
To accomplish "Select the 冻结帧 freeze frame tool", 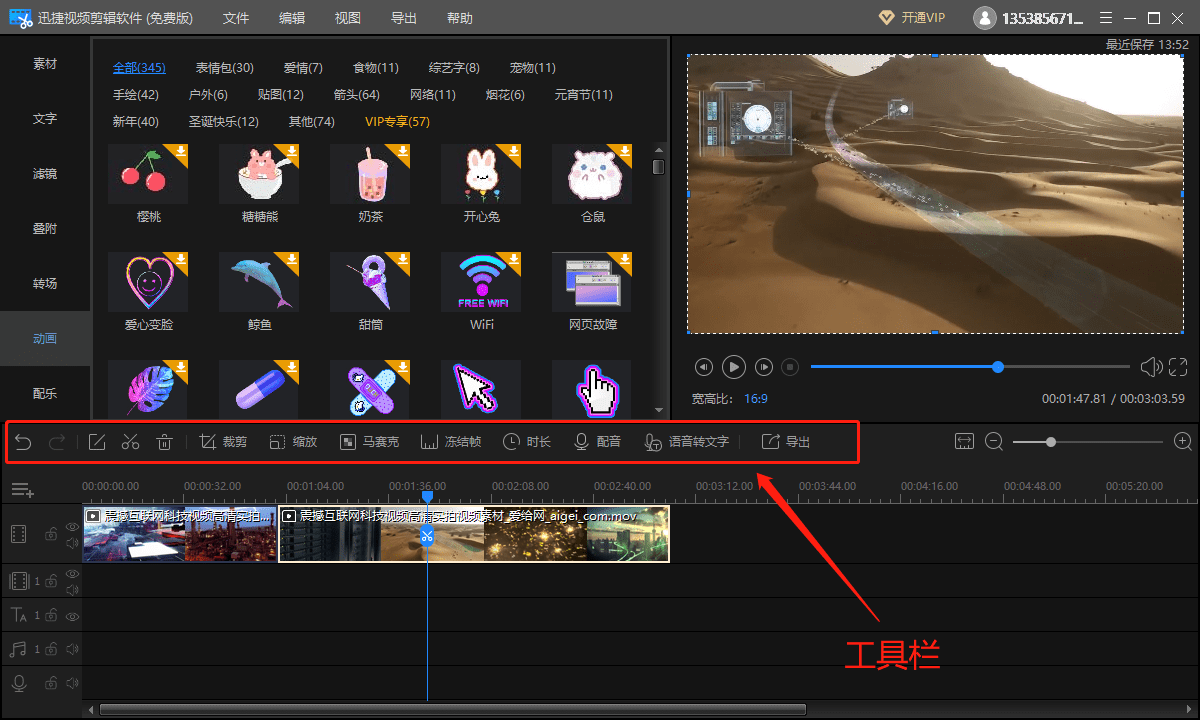I will pos(451,442).
